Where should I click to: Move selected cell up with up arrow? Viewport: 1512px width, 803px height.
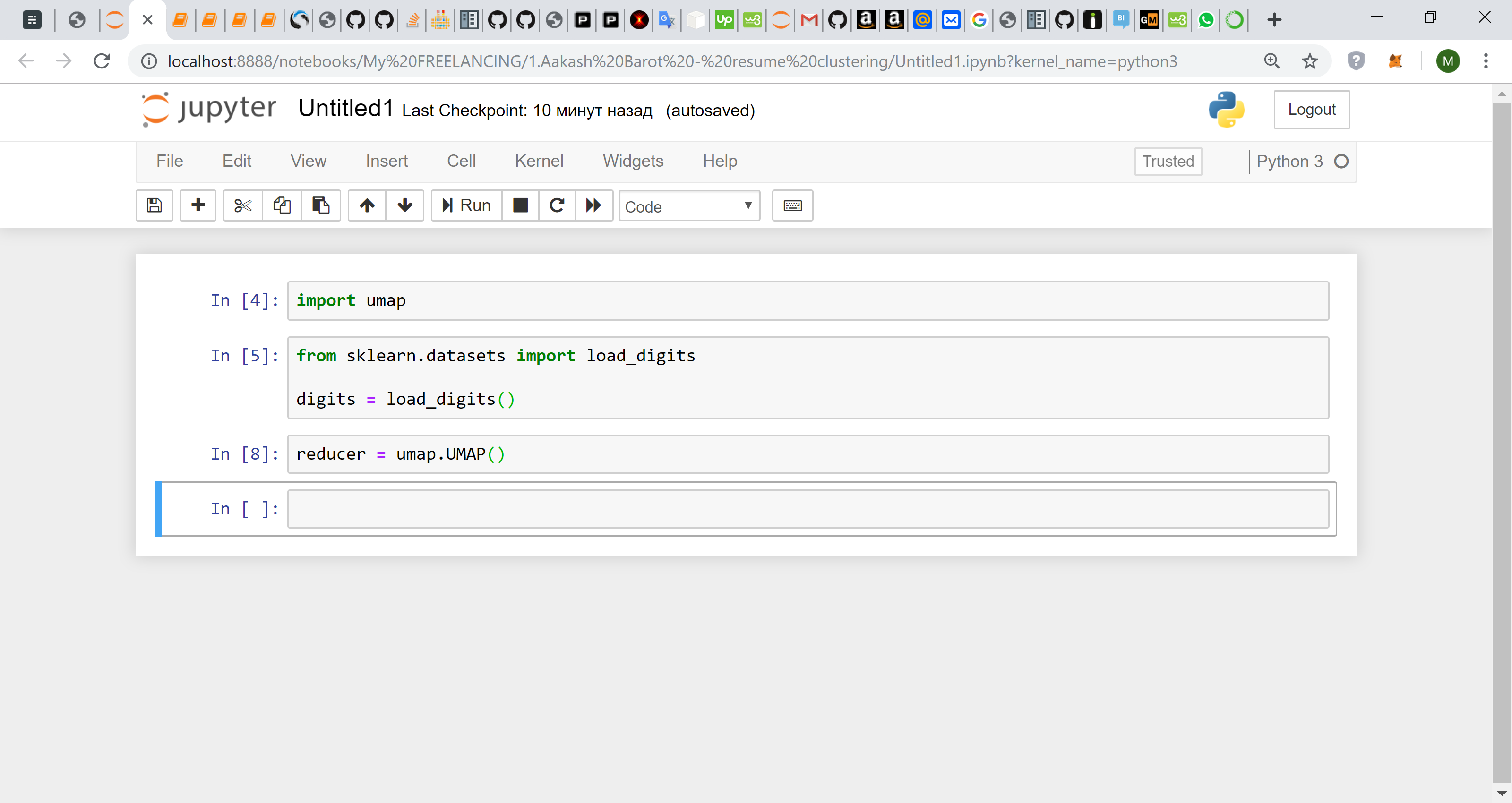coord(366,205)
